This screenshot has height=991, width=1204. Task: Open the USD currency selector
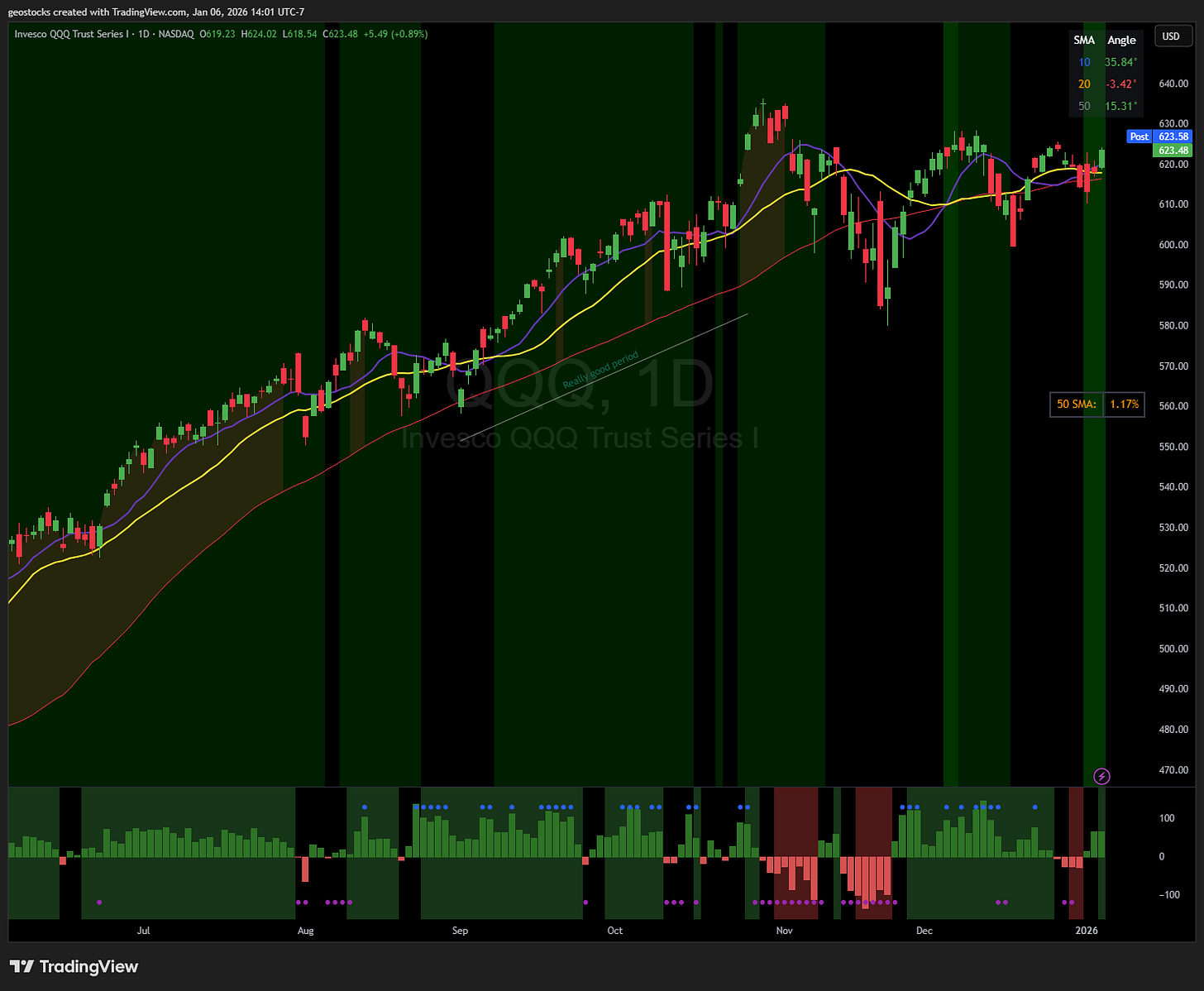click(1171, 36)
